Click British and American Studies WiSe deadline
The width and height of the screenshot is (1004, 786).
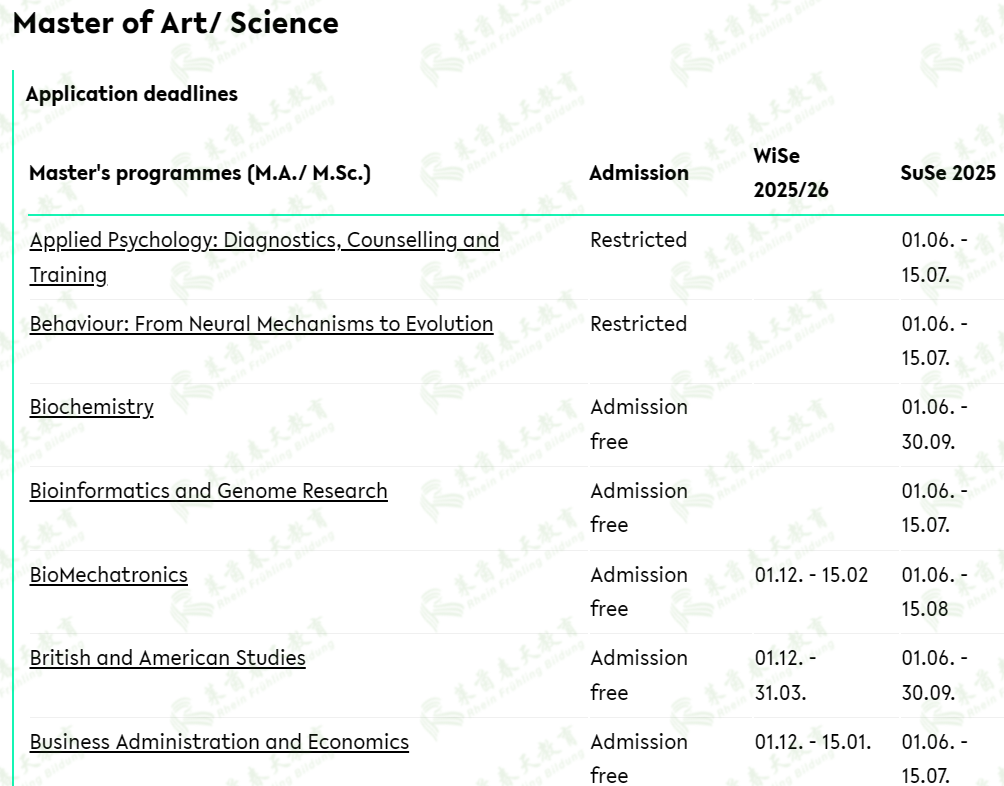(786, 675)
